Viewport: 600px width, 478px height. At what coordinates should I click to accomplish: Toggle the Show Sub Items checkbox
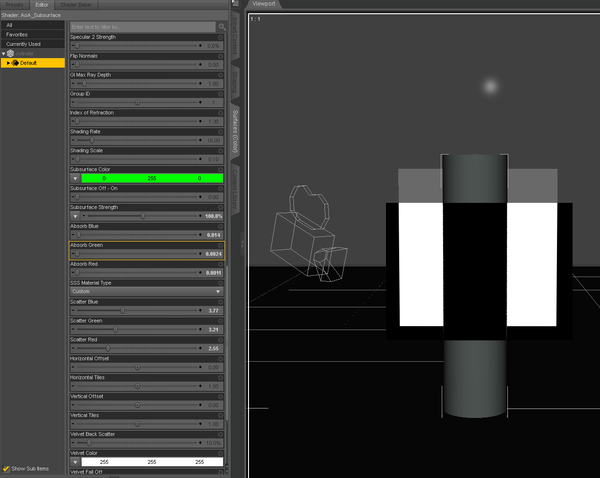pos(6,469)
